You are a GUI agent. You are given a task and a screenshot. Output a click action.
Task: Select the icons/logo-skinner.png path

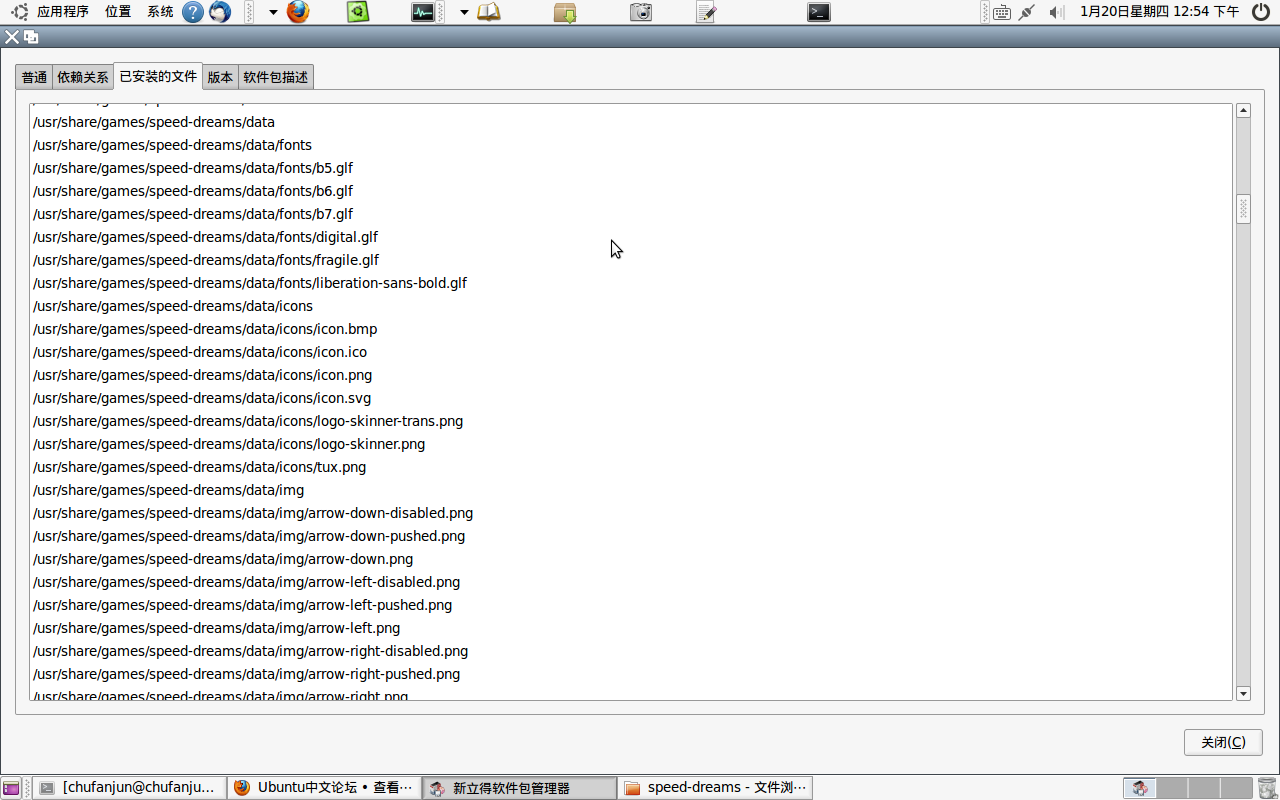(229, 444)
